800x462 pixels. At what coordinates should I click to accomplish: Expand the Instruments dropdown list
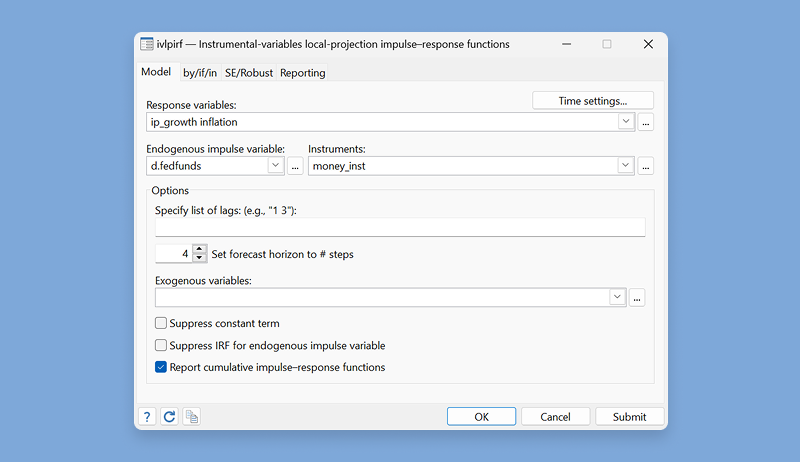click(626, 166)
